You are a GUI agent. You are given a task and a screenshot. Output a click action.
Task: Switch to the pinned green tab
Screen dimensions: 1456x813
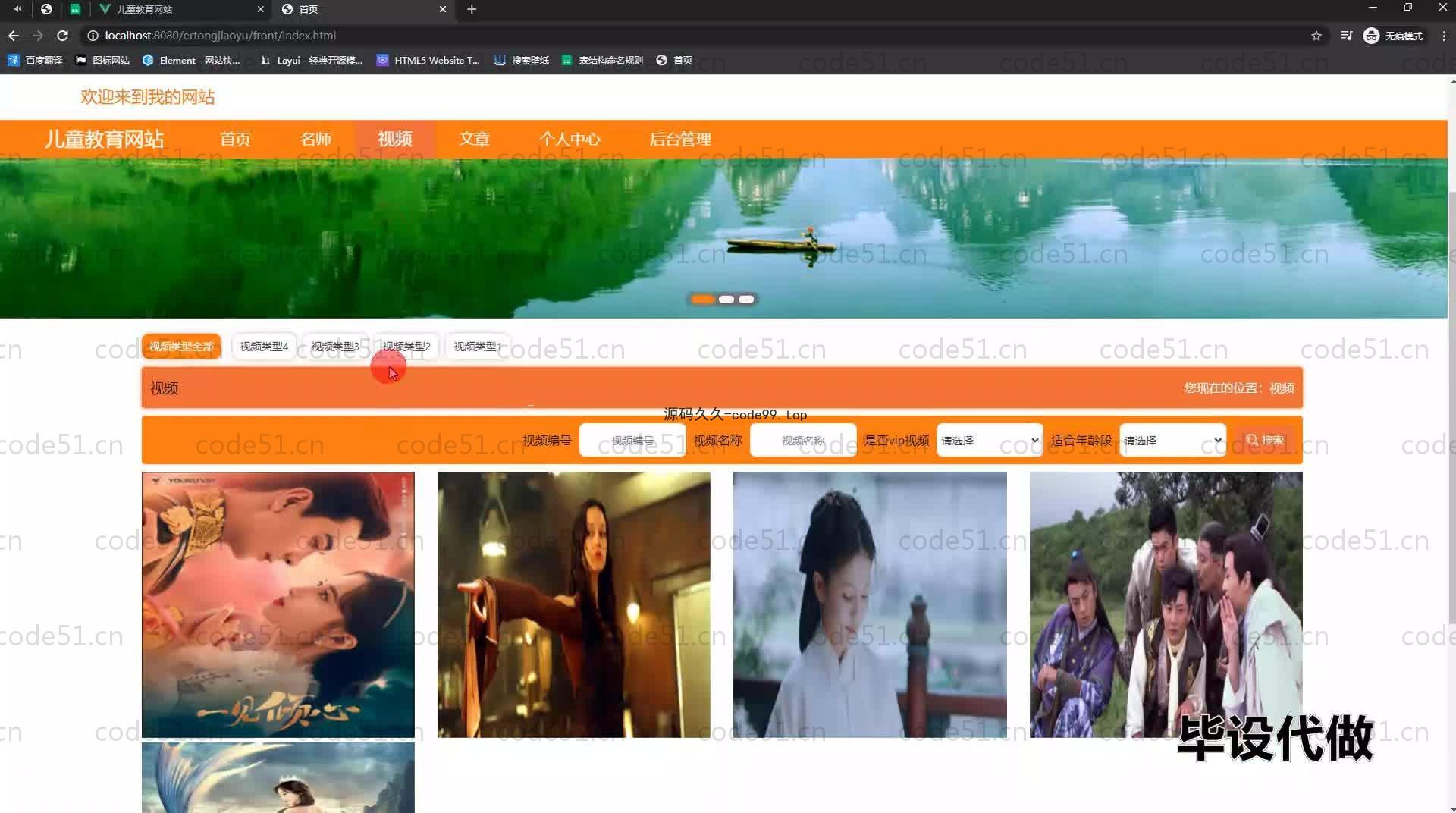(75, 9)
